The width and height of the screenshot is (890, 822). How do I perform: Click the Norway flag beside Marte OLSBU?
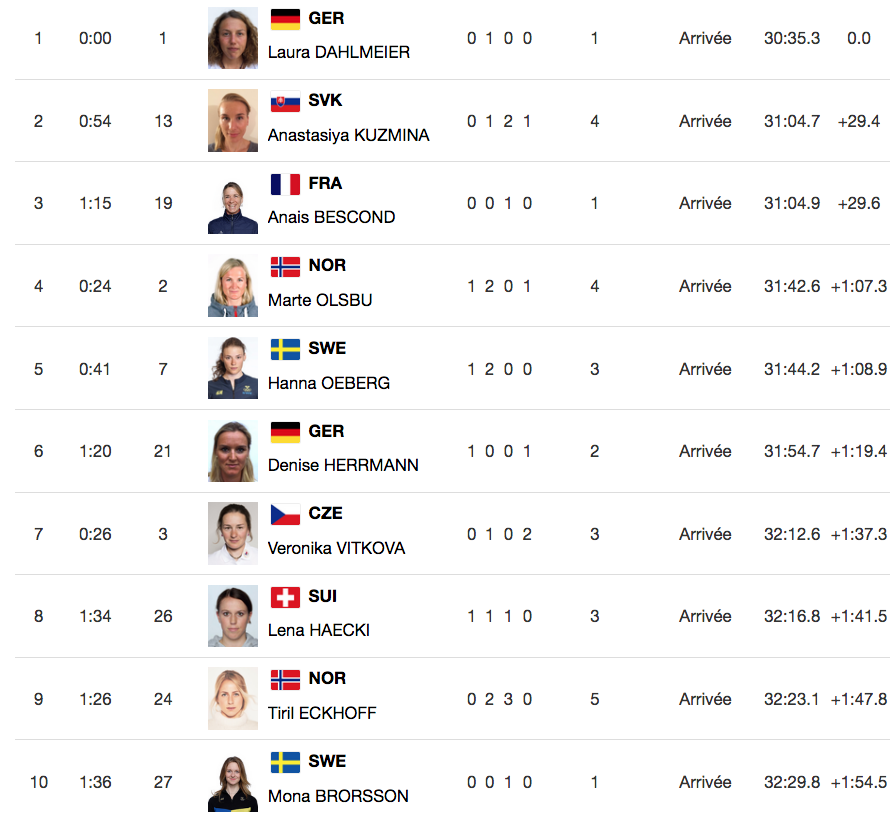[x=285, y=266]
